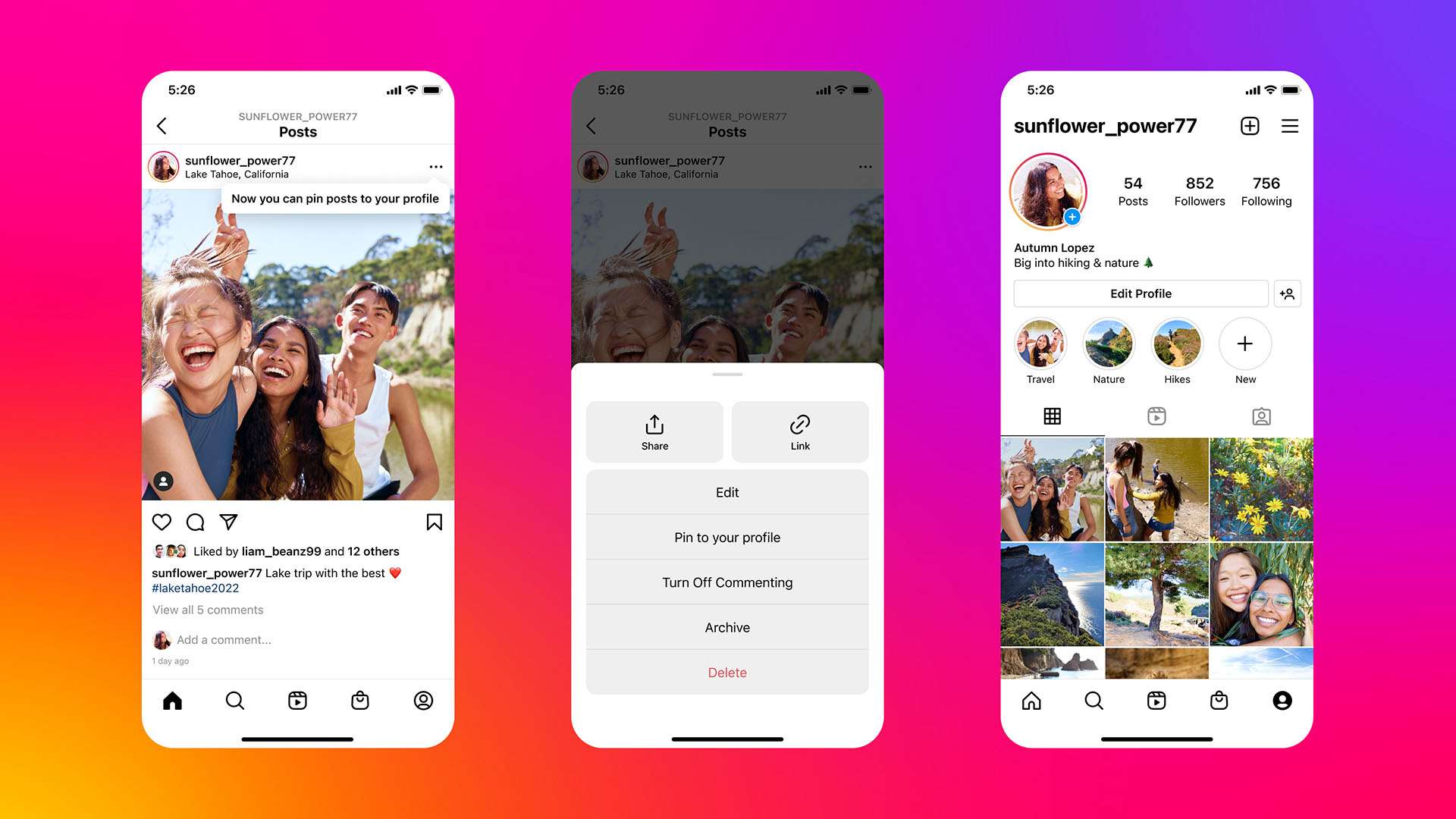Tap the direct message send icon
The image size is (1456, 819).
[x=230, y=521]
